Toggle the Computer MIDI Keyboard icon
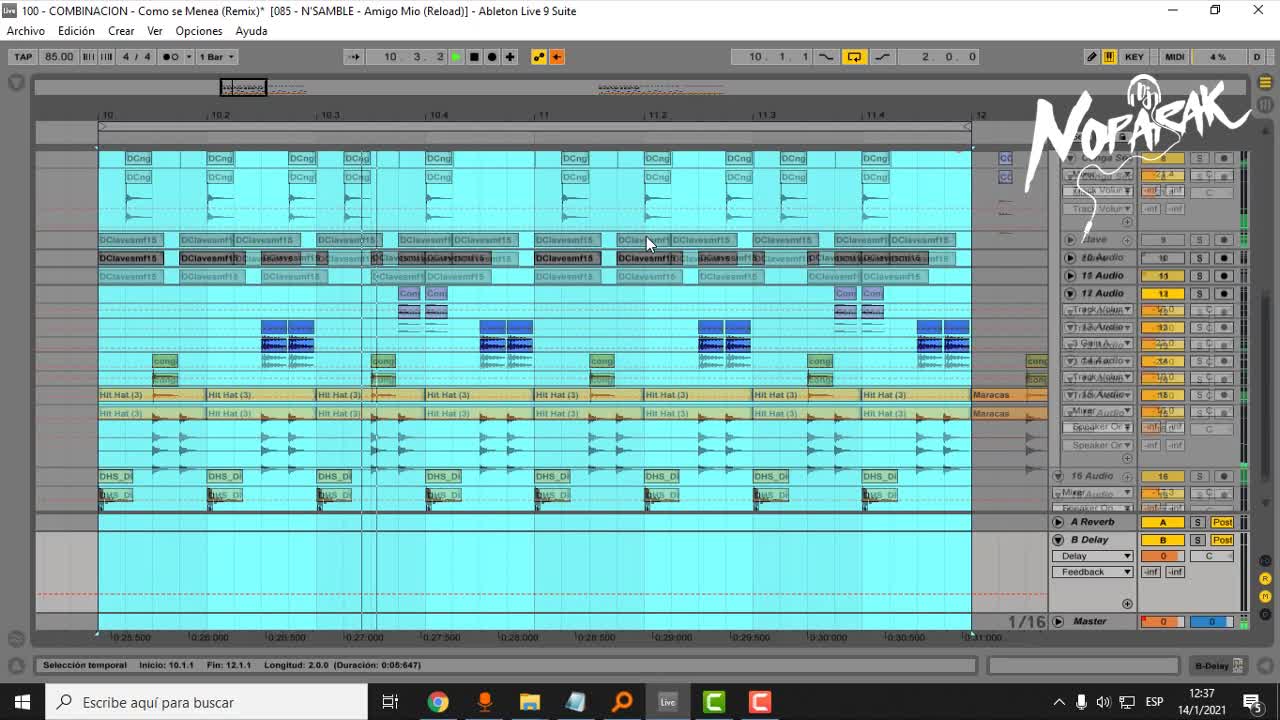The width and height of the screenshot is (1280, 720). coord(1109,57)
